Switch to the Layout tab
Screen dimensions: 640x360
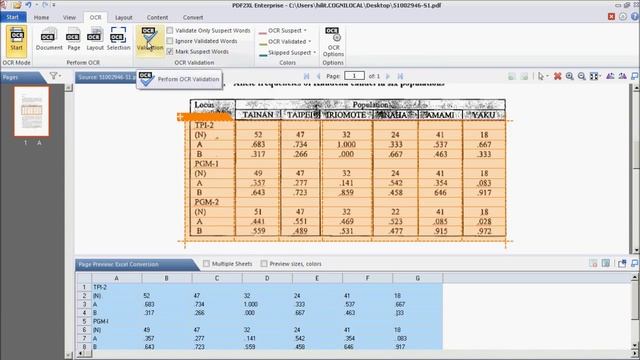(x=124, y=18)
